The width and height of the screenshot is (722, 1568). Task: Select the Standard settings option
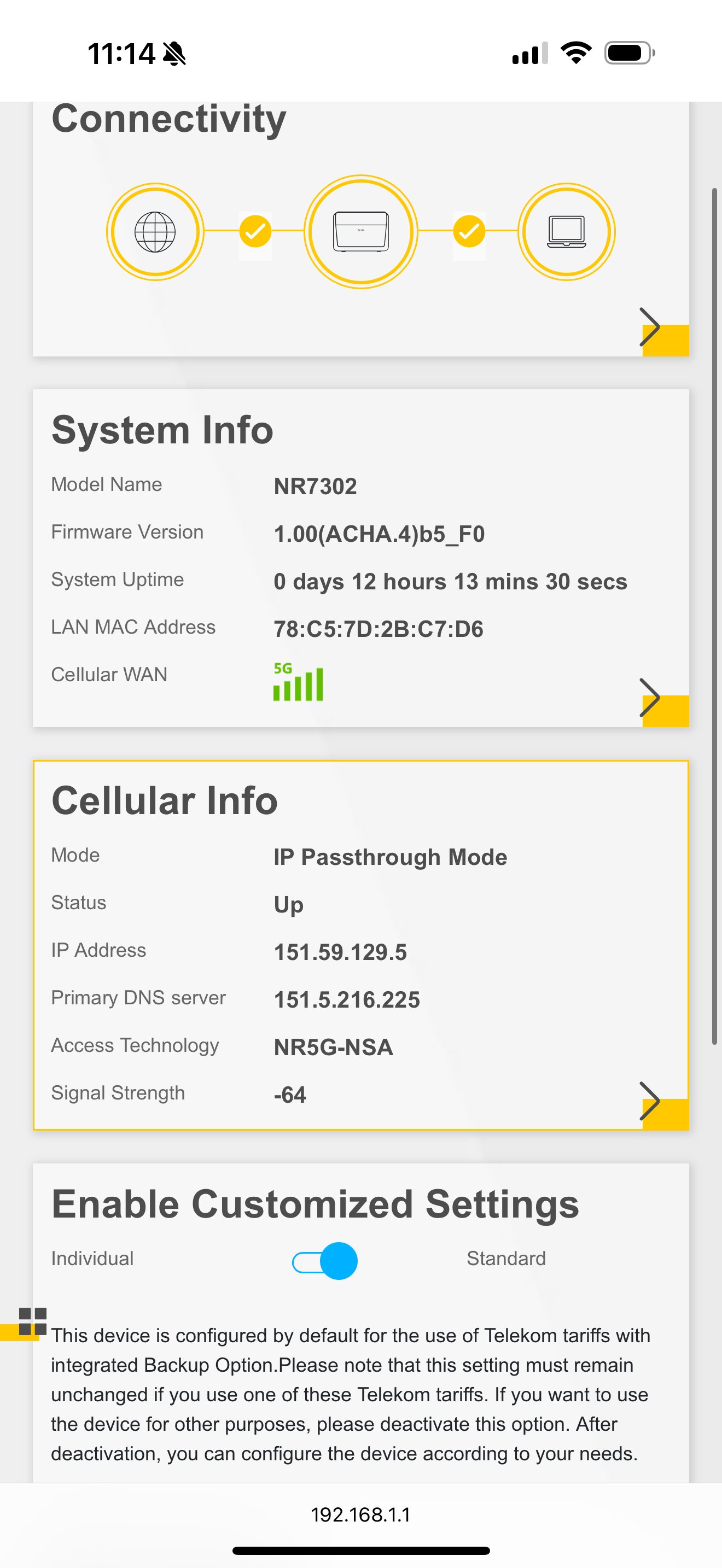pyautogui.click(x=506, y=1259)
